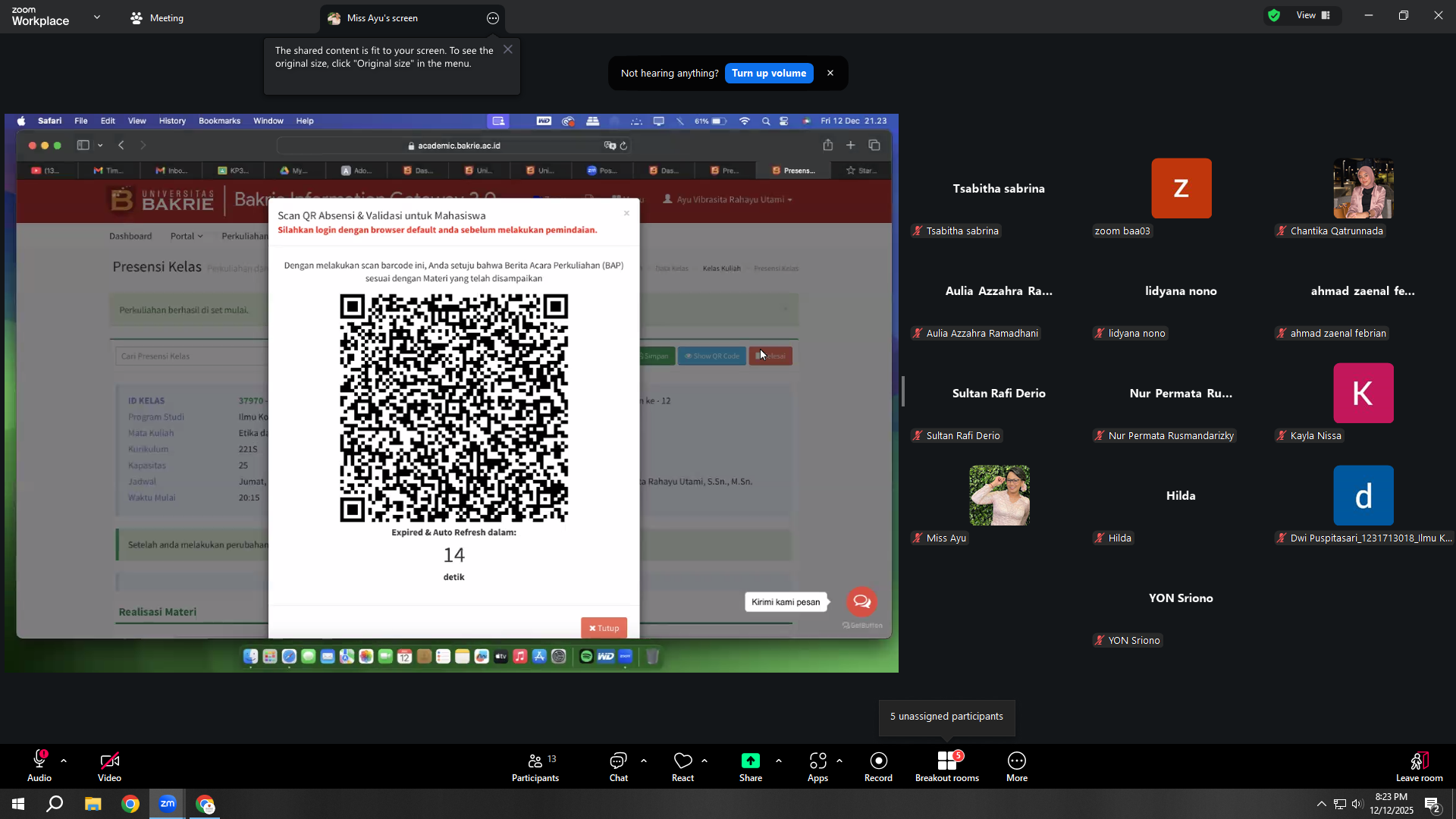Click Turn up volume button
Screen dimensions: 1456x819
coord(769,73)
